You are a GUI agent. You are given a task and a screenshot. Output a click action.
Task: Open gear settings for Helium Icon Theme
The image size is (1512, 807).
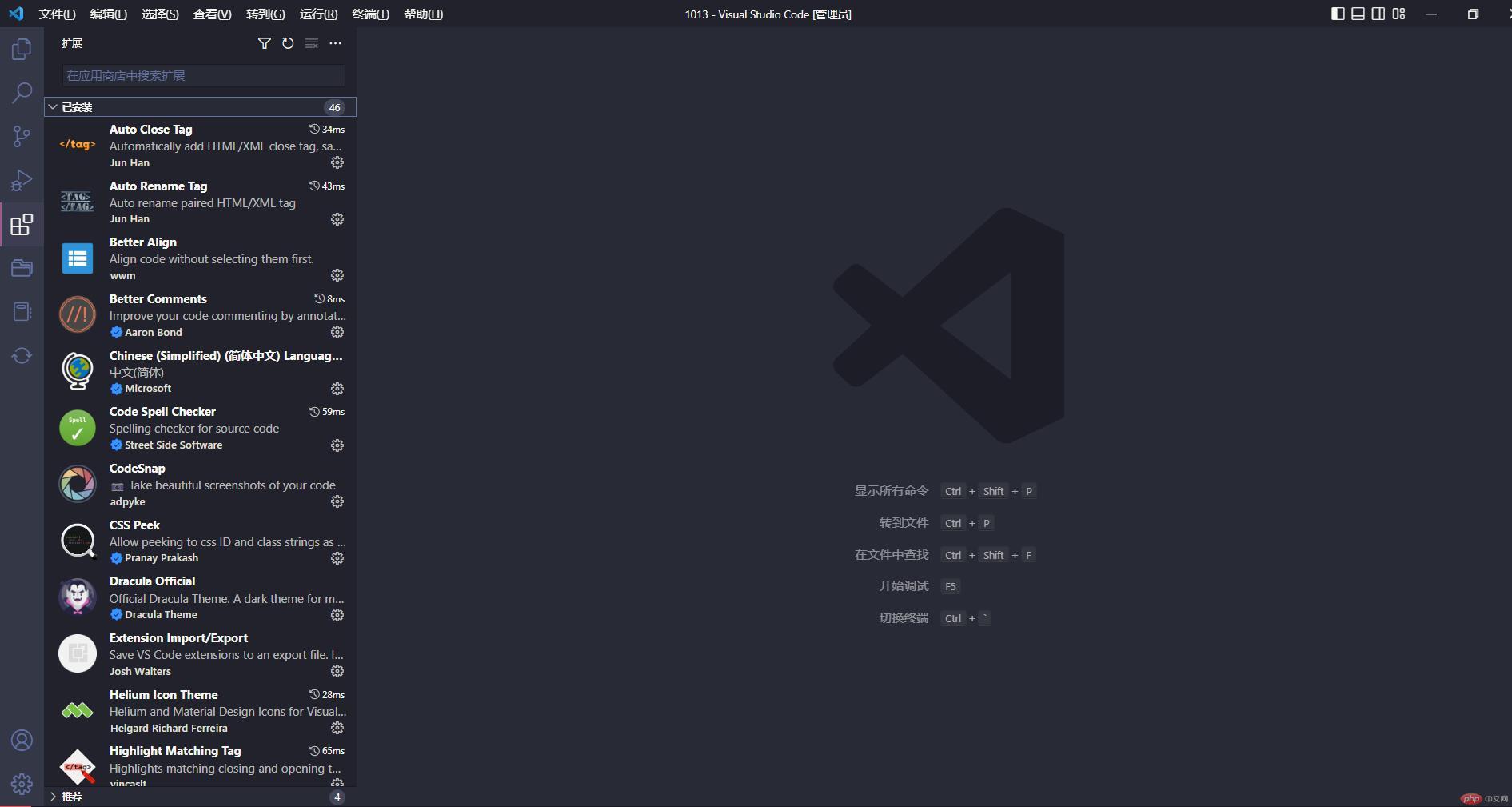click(337, 728)
